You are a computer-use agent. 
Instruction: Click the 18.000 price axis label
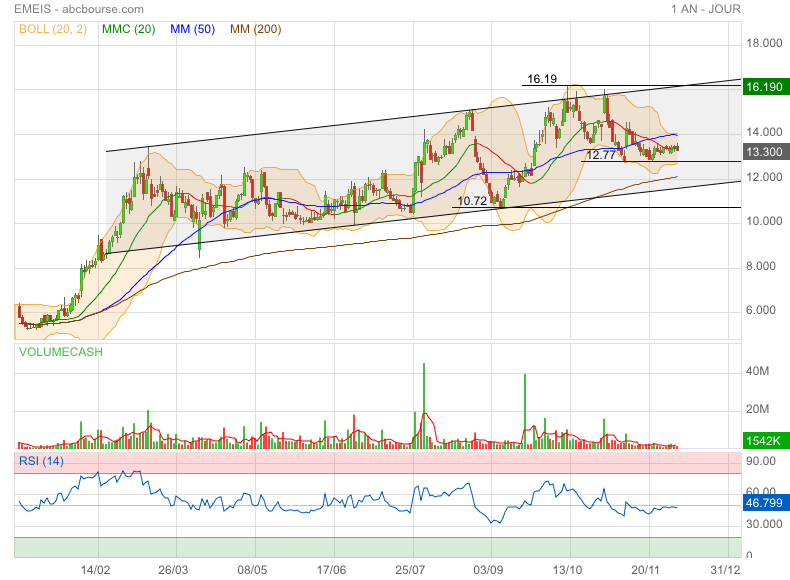[764, 43]
